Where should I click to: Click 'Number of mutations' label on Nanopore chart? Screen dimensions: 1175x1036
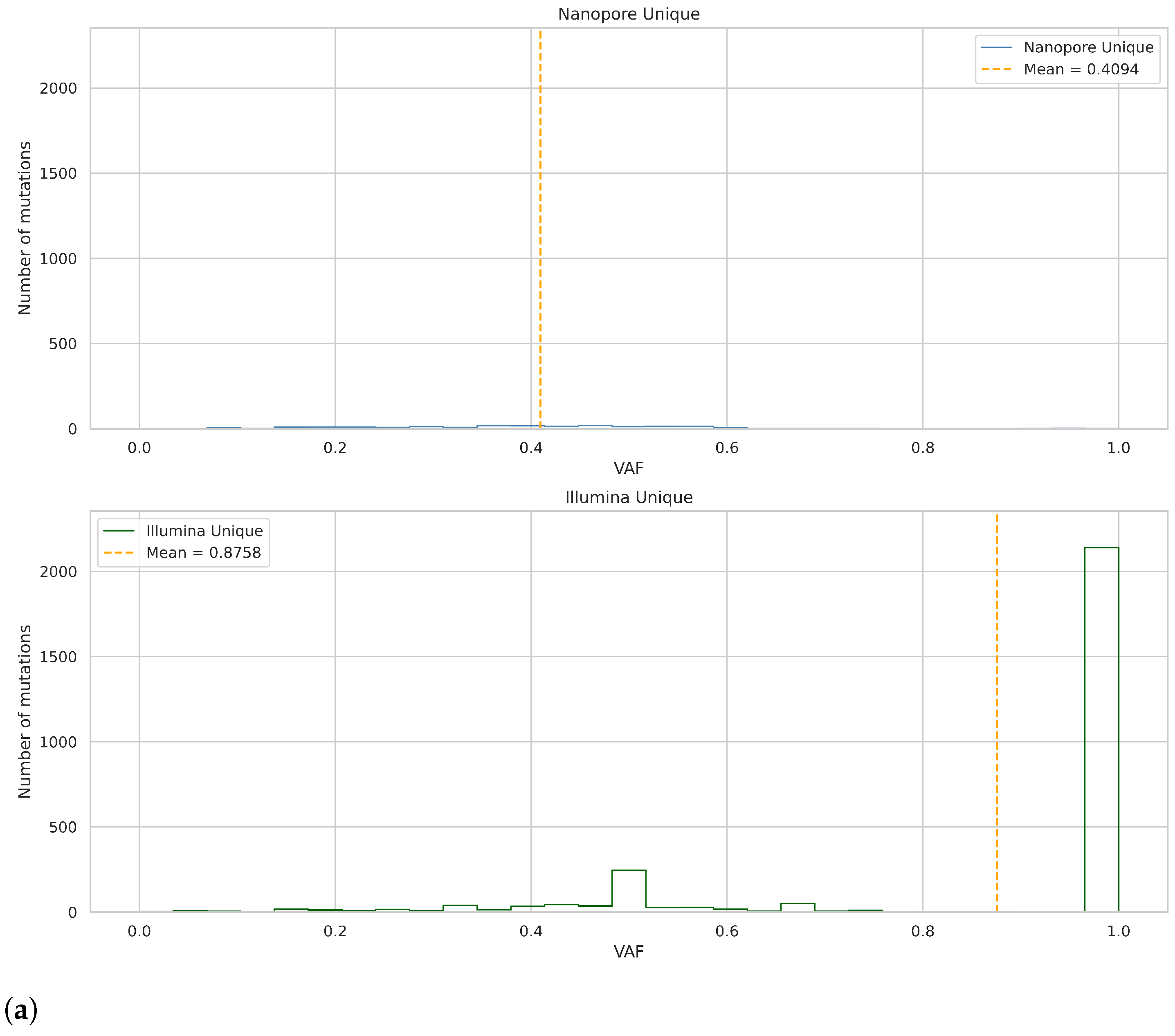pyautogui.click(x=25, y=228)
